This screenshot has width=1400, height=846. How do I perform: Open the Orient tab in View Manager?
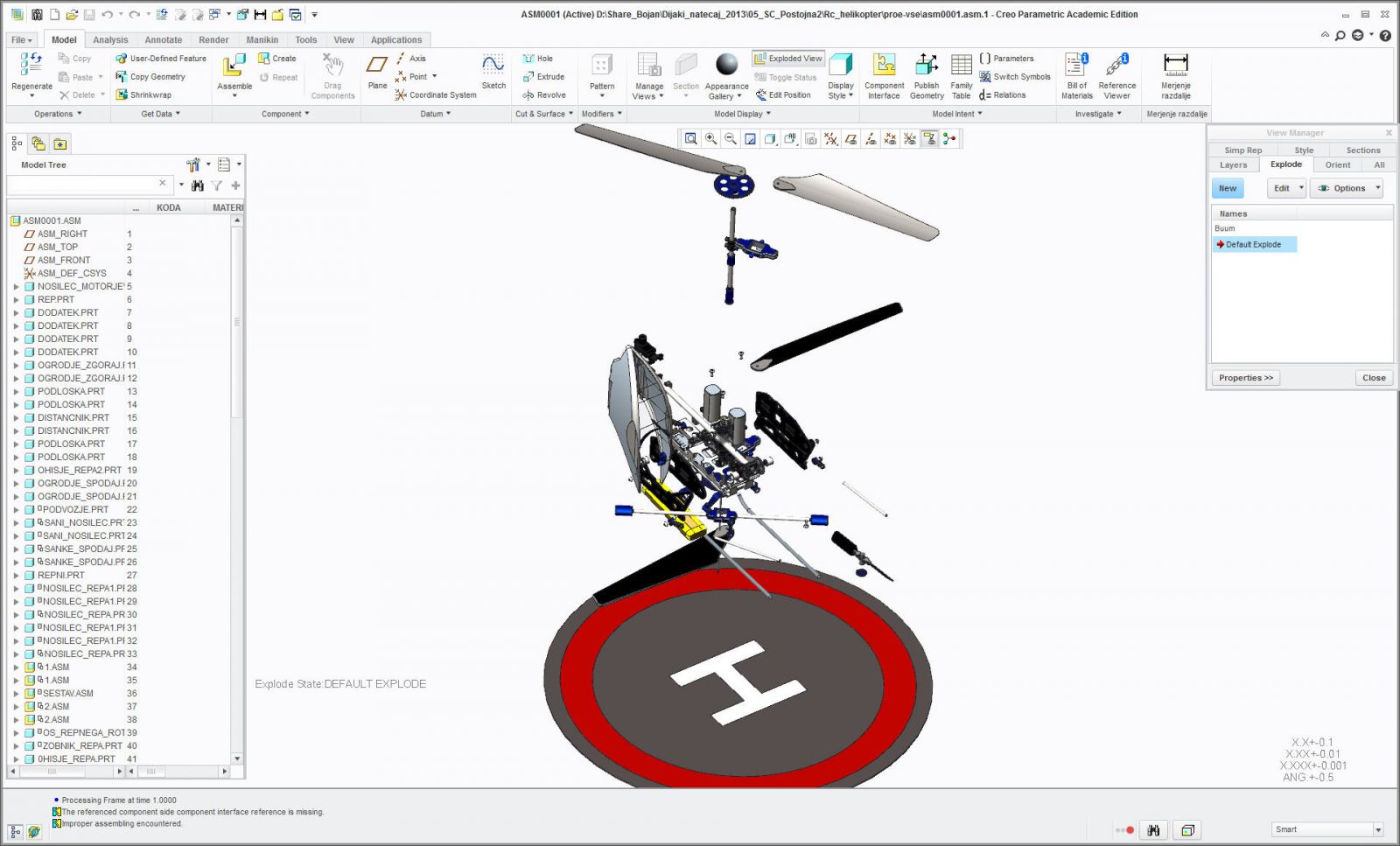click(1337, 164)
